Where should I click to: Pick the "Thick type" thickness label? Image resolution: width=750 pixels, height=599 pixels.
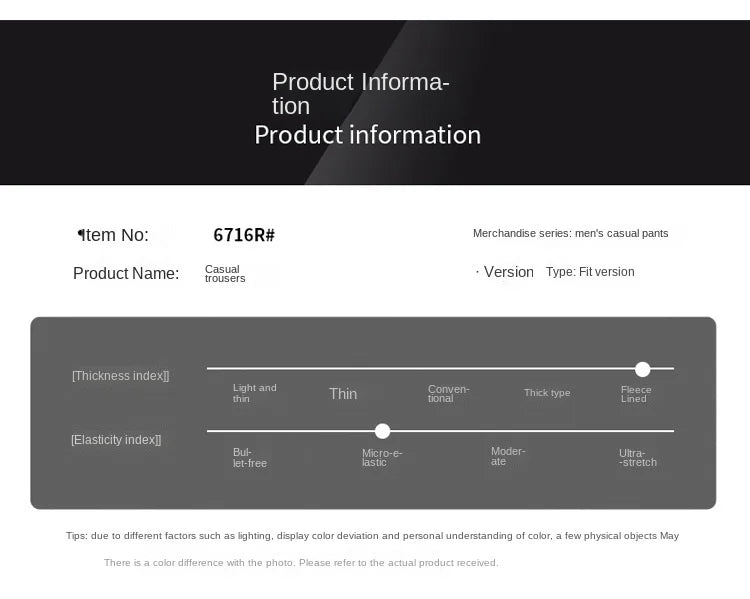click(x=547, y=393)
